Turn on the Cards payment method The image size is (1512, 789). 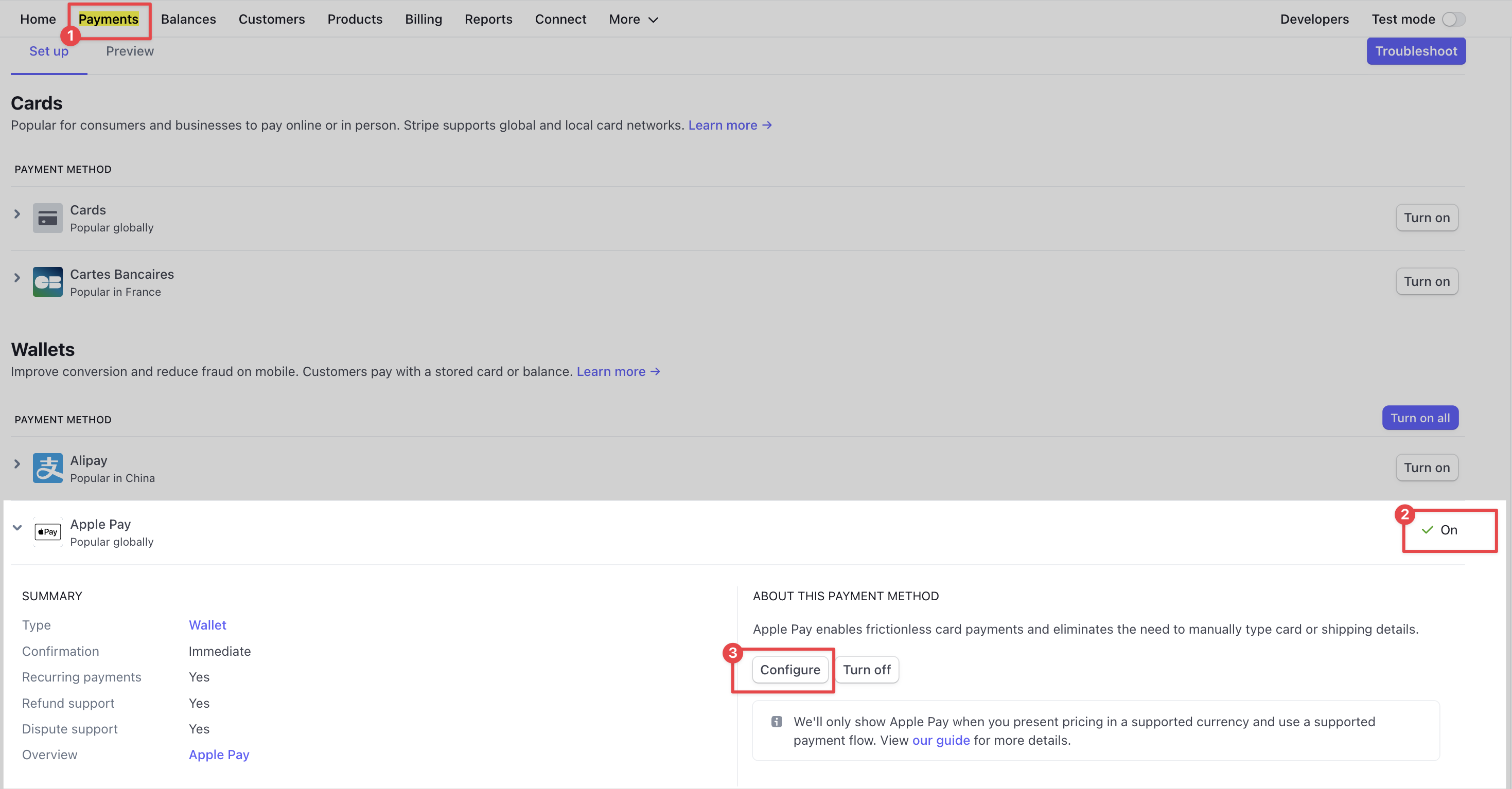[1426, 218]
